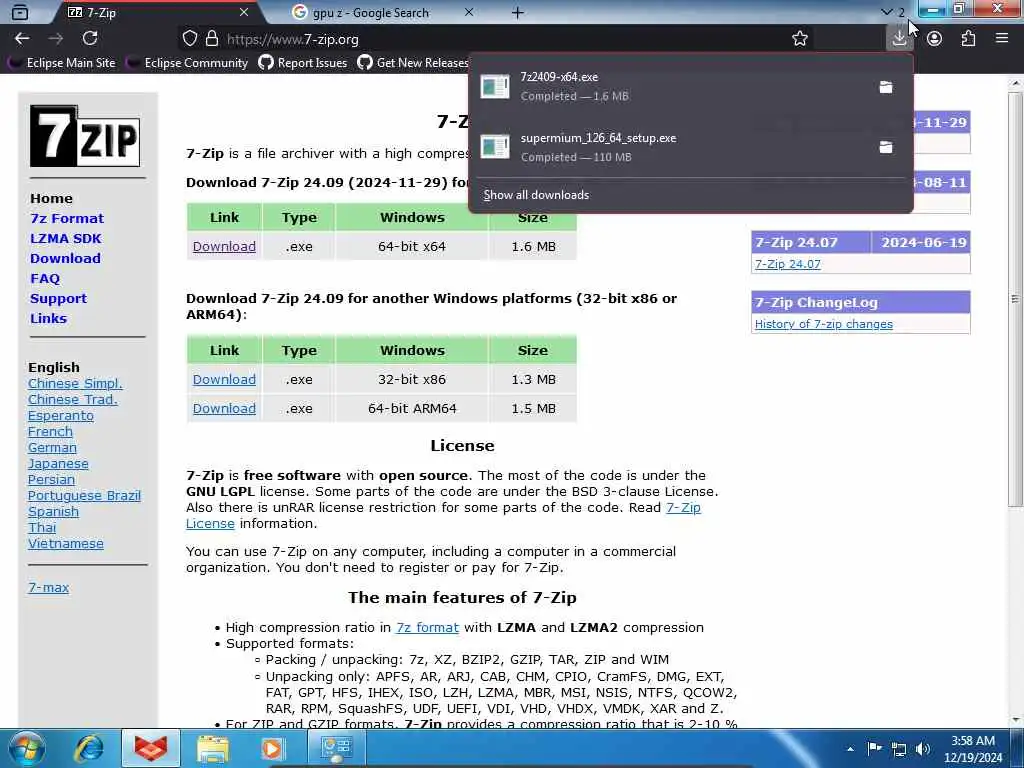Switch to the 7-Zip tab
This screenshot has height=768, width=1024.
(x=157, y=12)
